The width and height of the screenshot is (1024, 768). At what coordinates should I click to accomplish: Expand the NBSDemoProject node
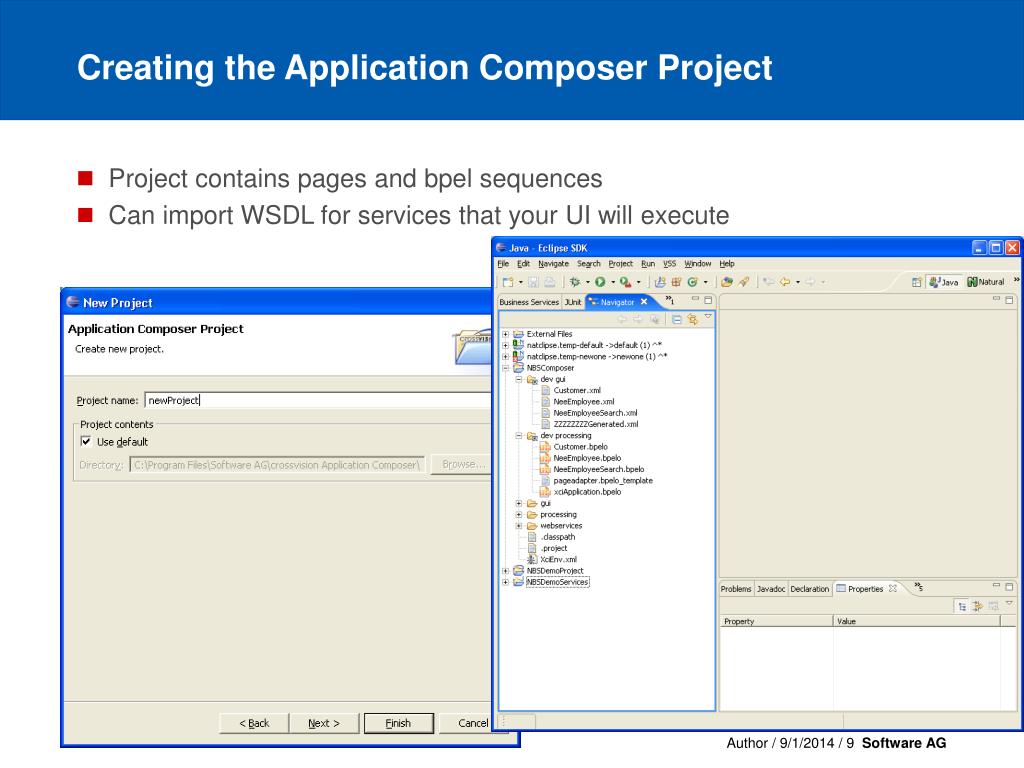tap(505, 571)
